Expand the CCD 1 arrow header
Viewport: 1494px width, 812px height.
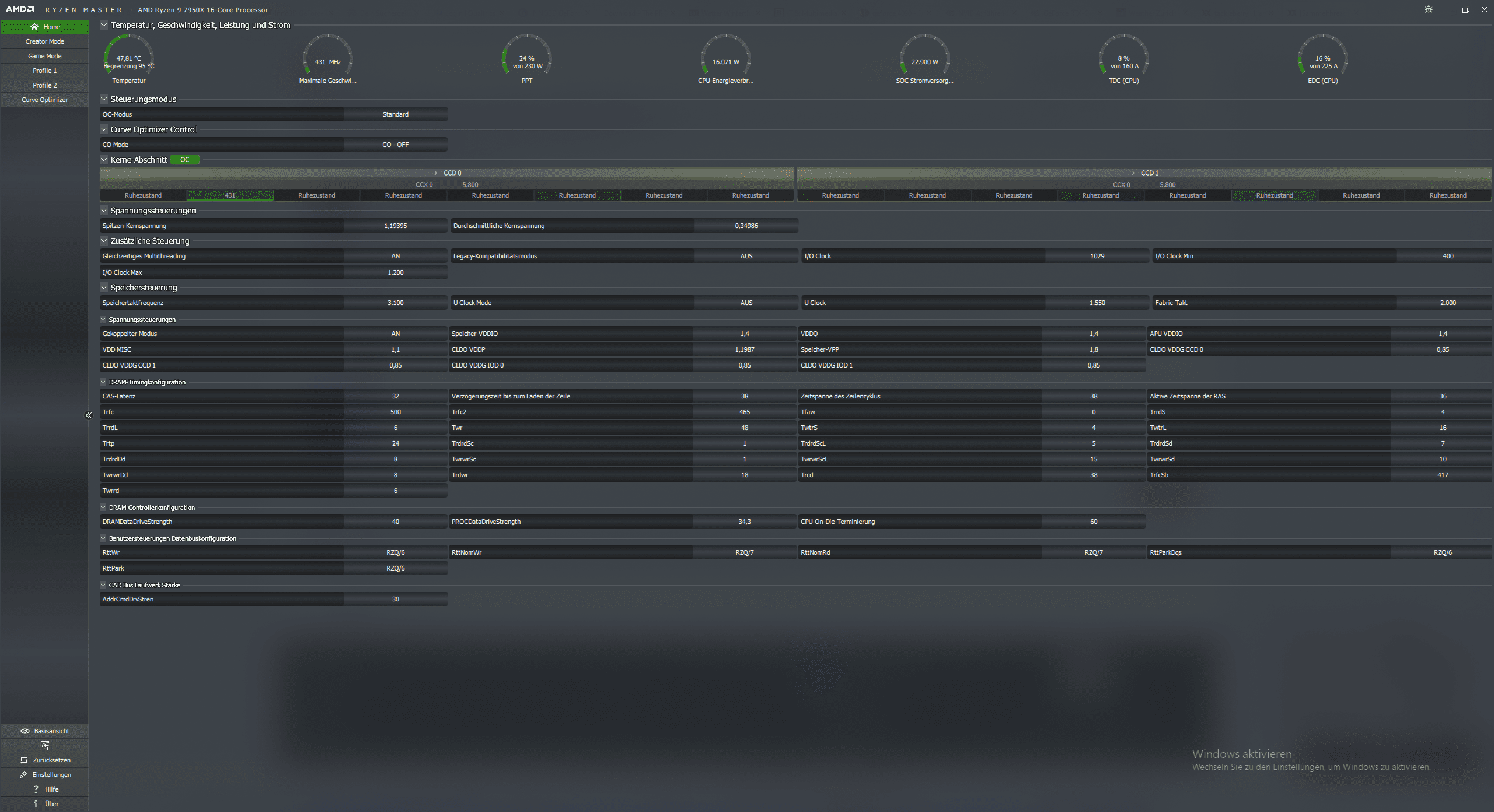[x=1133, y=173]
